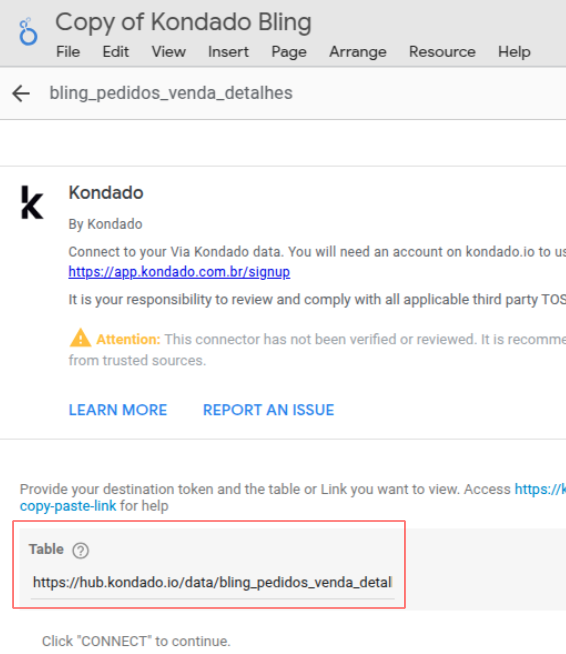Click the LEARN MORE link

[x=118, y=410]
